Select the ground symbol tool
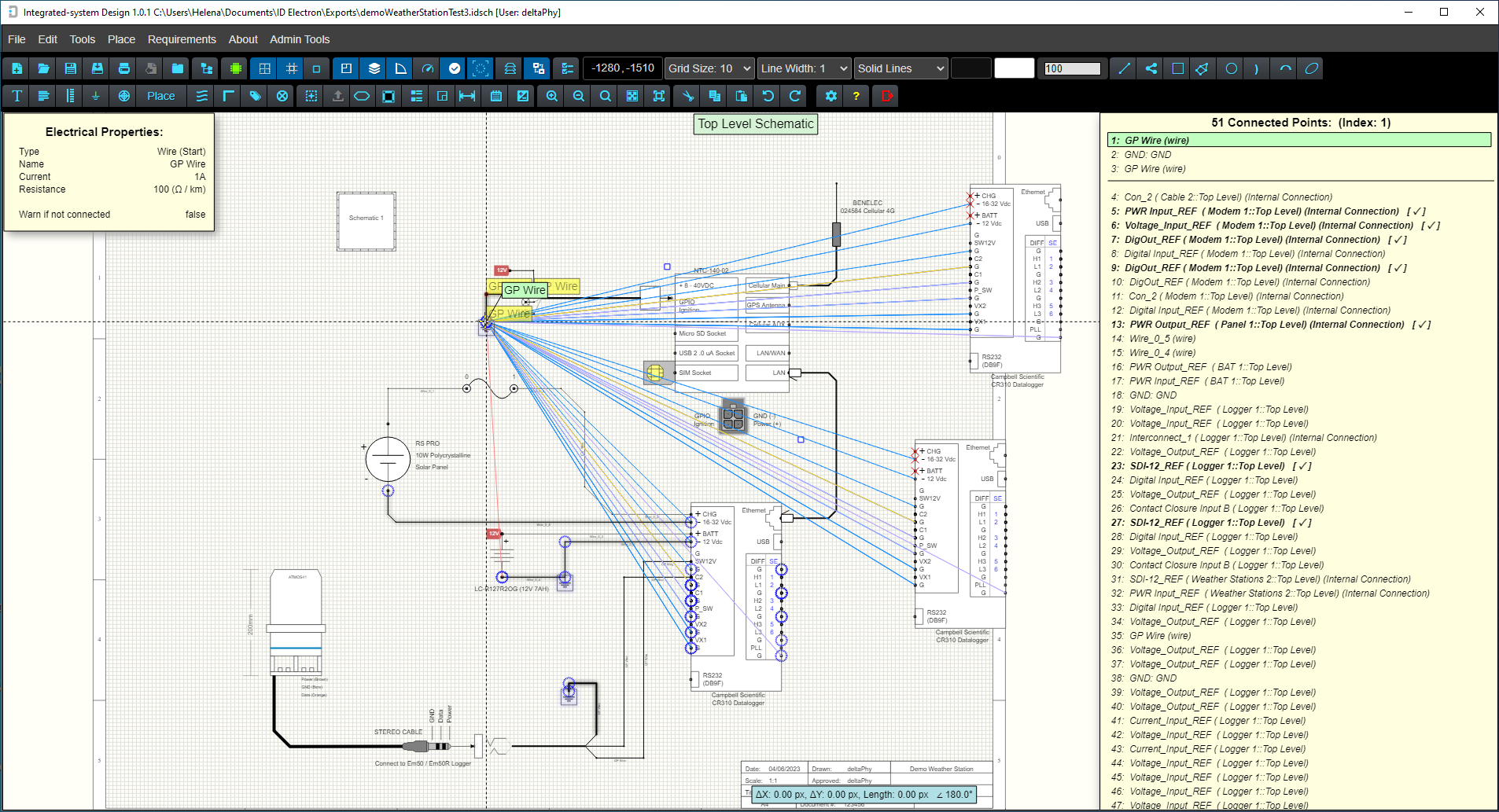1499x812 pixels. (x=96, y=96)
